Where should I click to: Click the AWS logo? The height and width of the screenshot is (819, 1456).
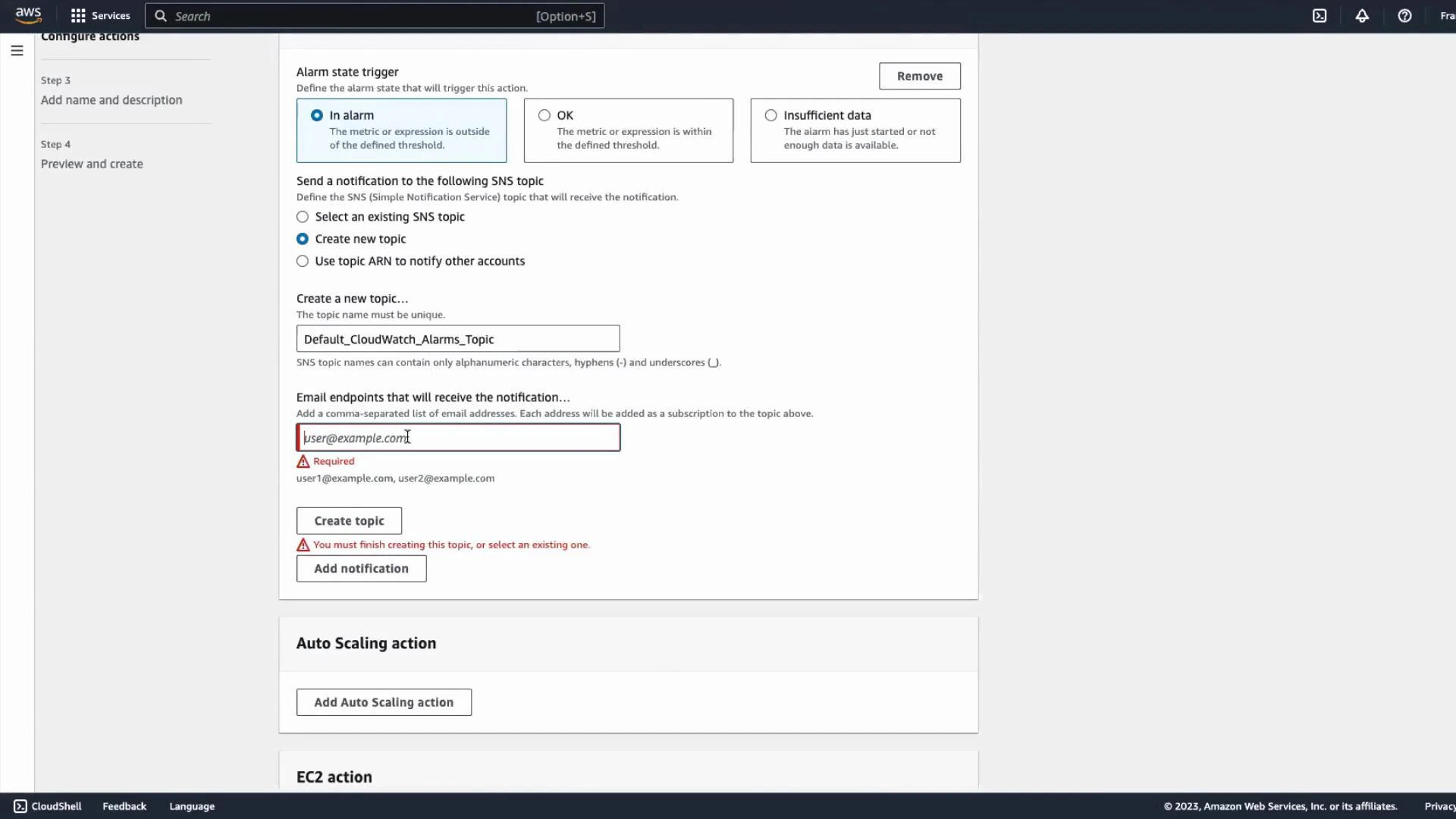coord(28,15)
